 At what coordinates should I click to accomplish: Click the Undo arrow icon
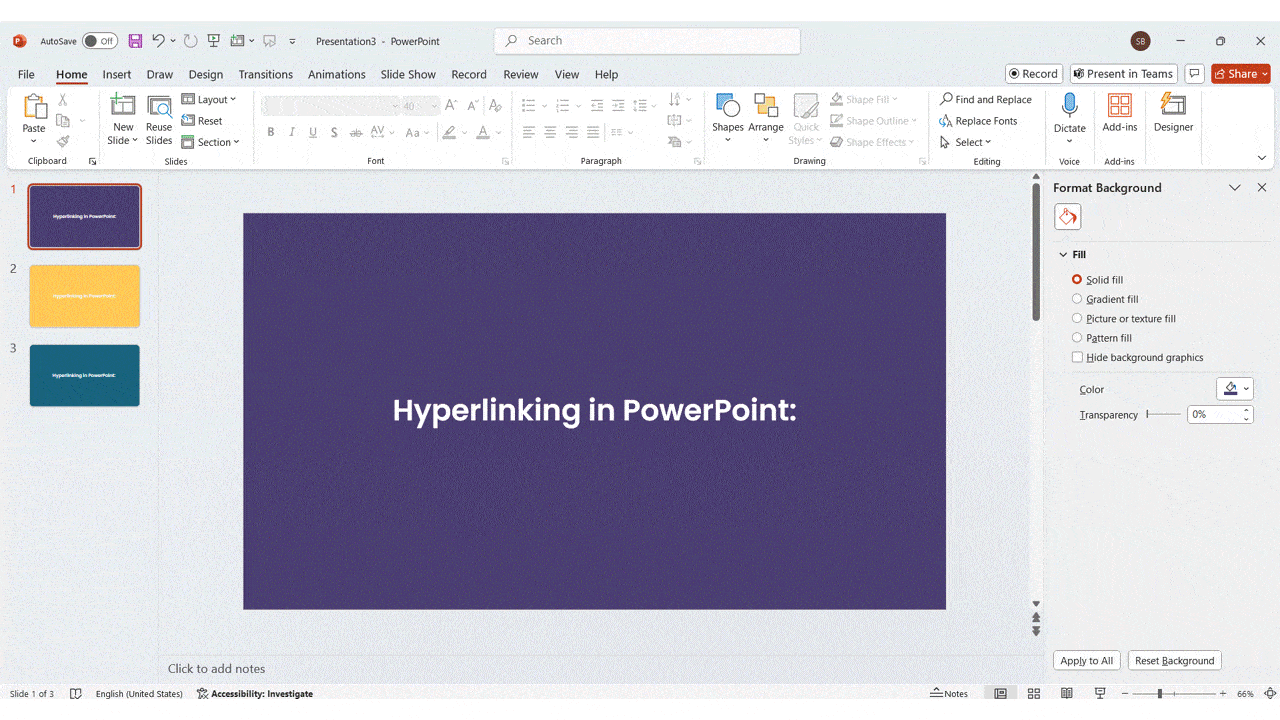158,41
